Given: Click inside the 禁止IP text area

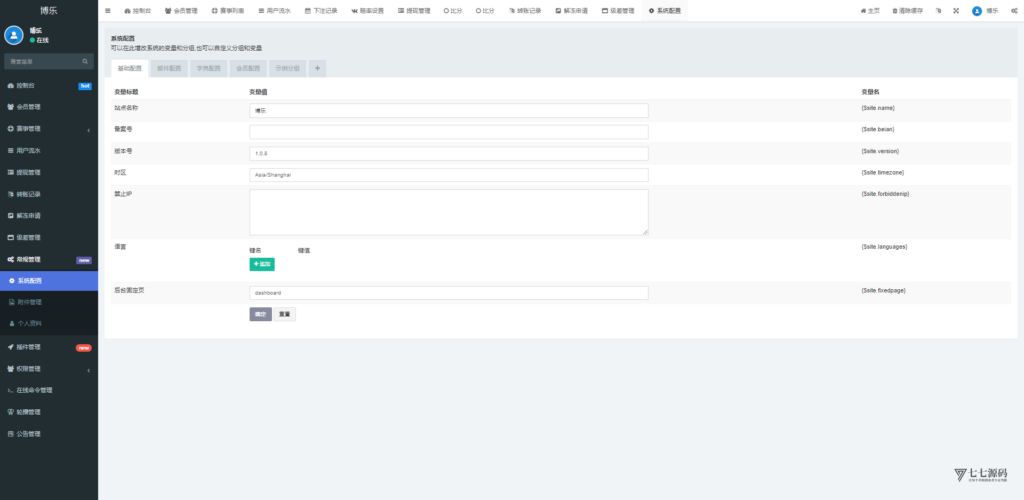Looking at the screenshot, I should [x=448, y=212].
